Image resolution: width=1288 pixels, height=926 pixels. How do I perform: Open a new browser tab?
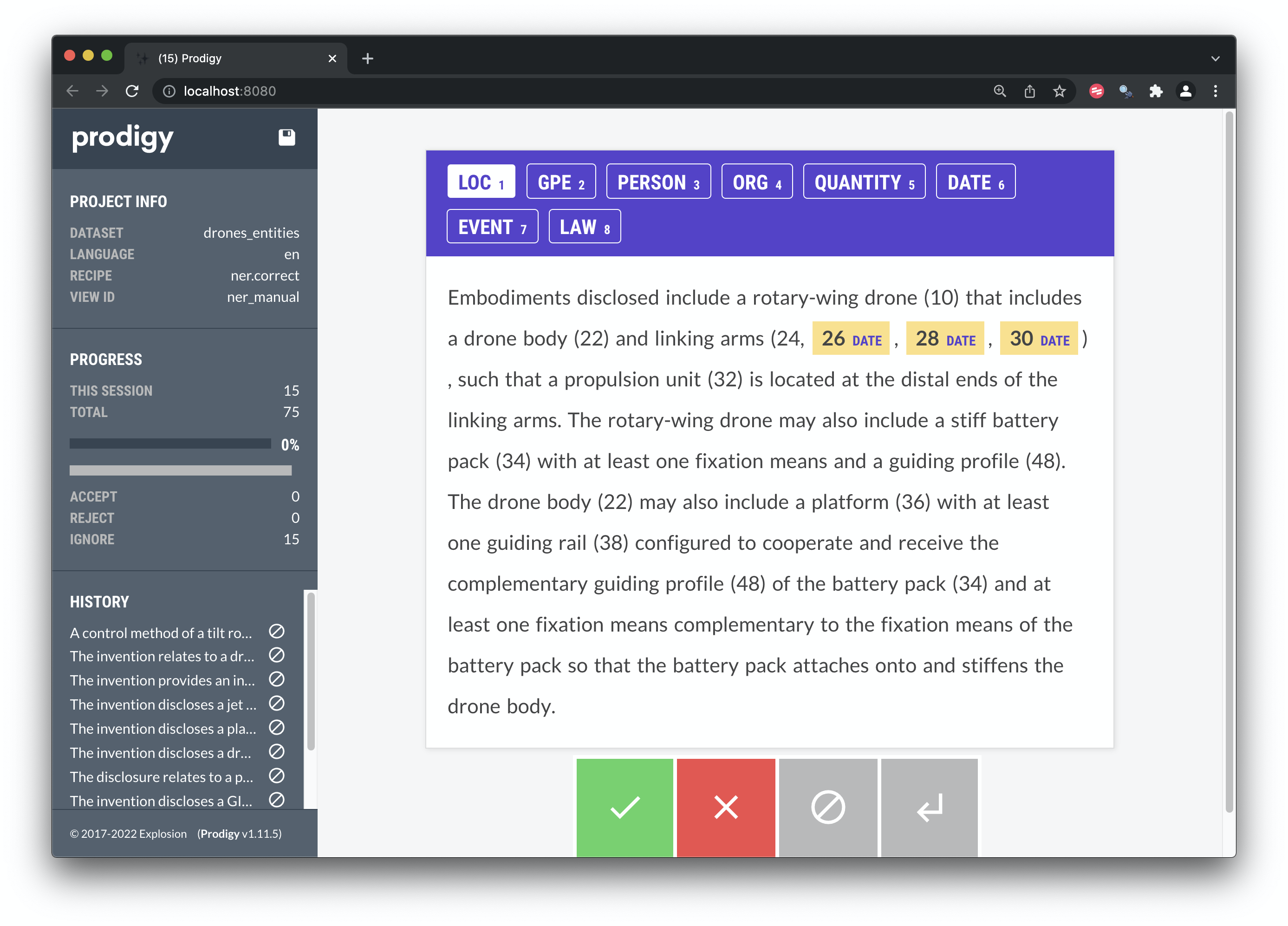click(367, 59)
